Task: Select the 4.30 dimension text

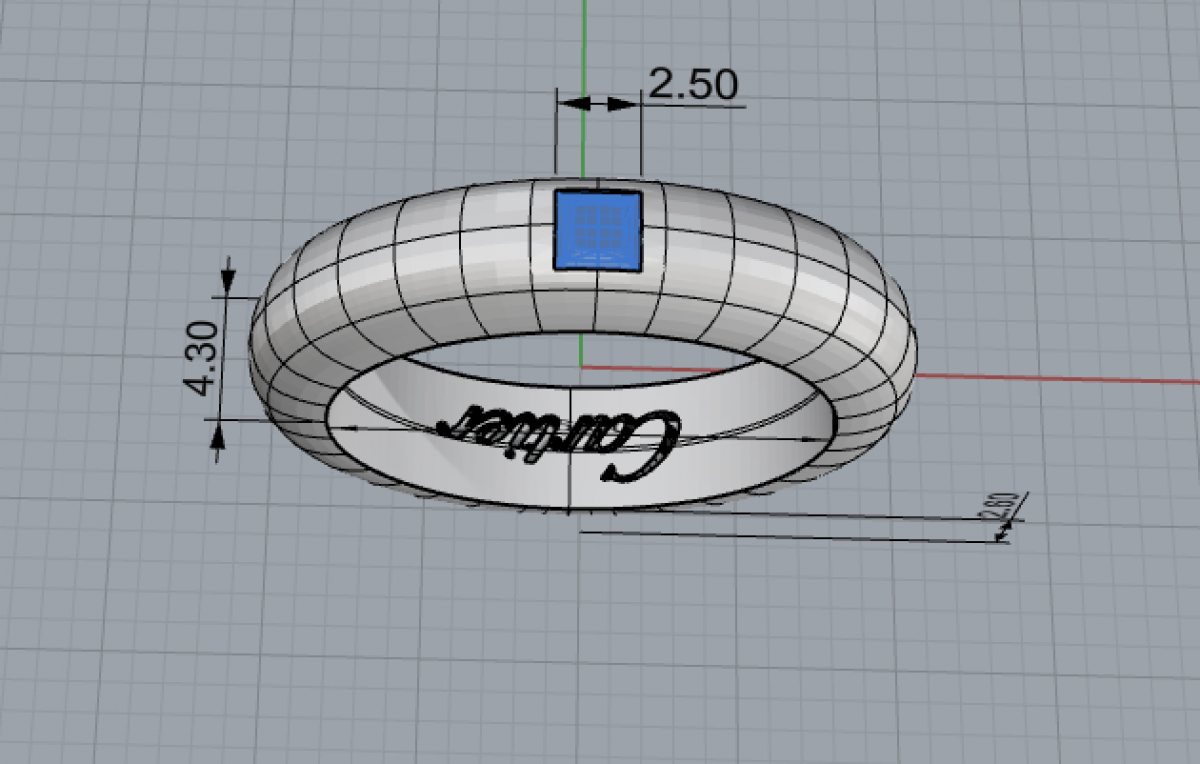Action: click(202, 358)
